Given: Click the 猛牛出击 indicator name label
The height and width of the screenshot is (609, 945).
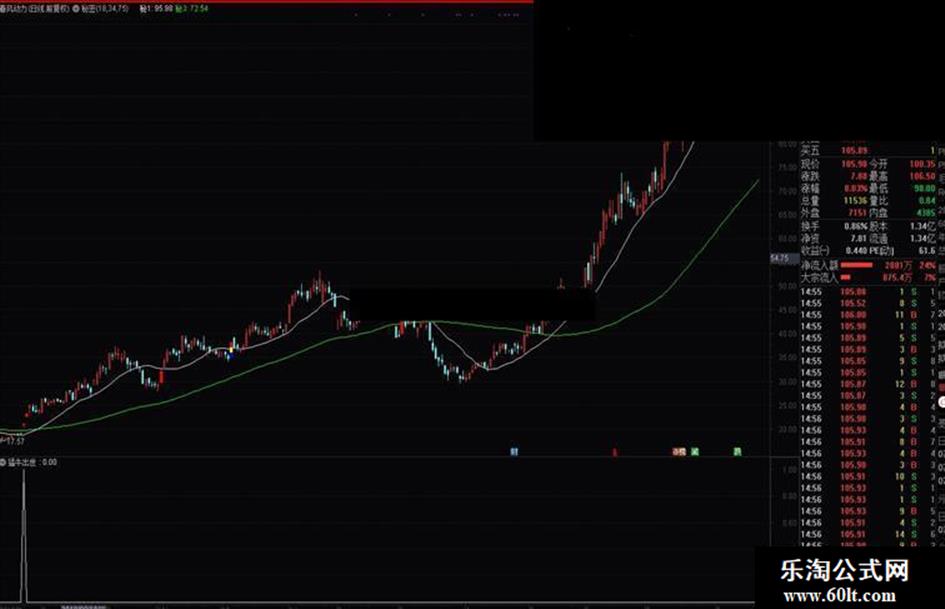Looking at the screenshot, I should point(22,462).
